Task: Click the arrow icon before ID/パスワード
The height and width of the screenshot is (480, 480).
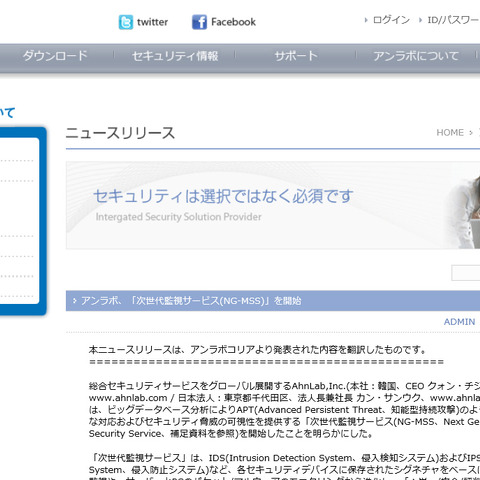Action: click(x=420, y=20)
